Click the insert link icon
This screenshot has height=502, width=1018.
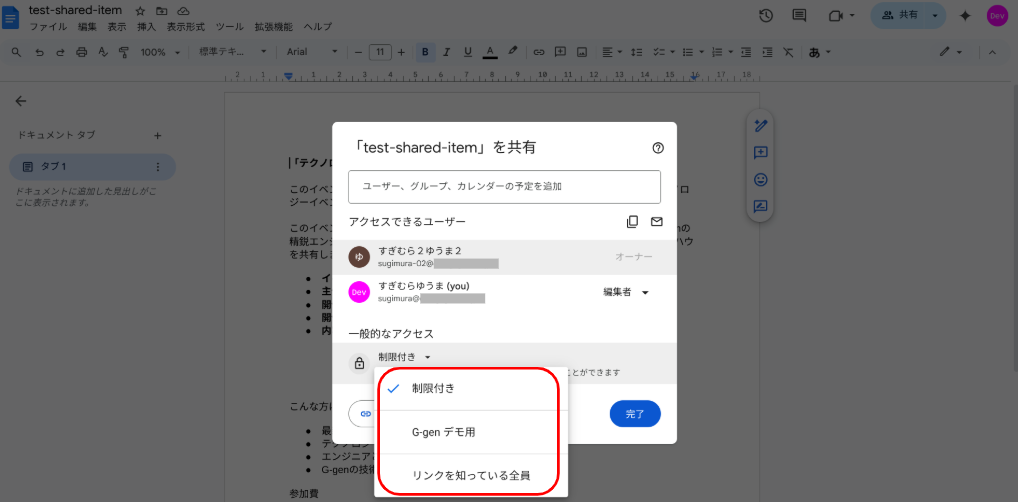(x=538, y=52)
